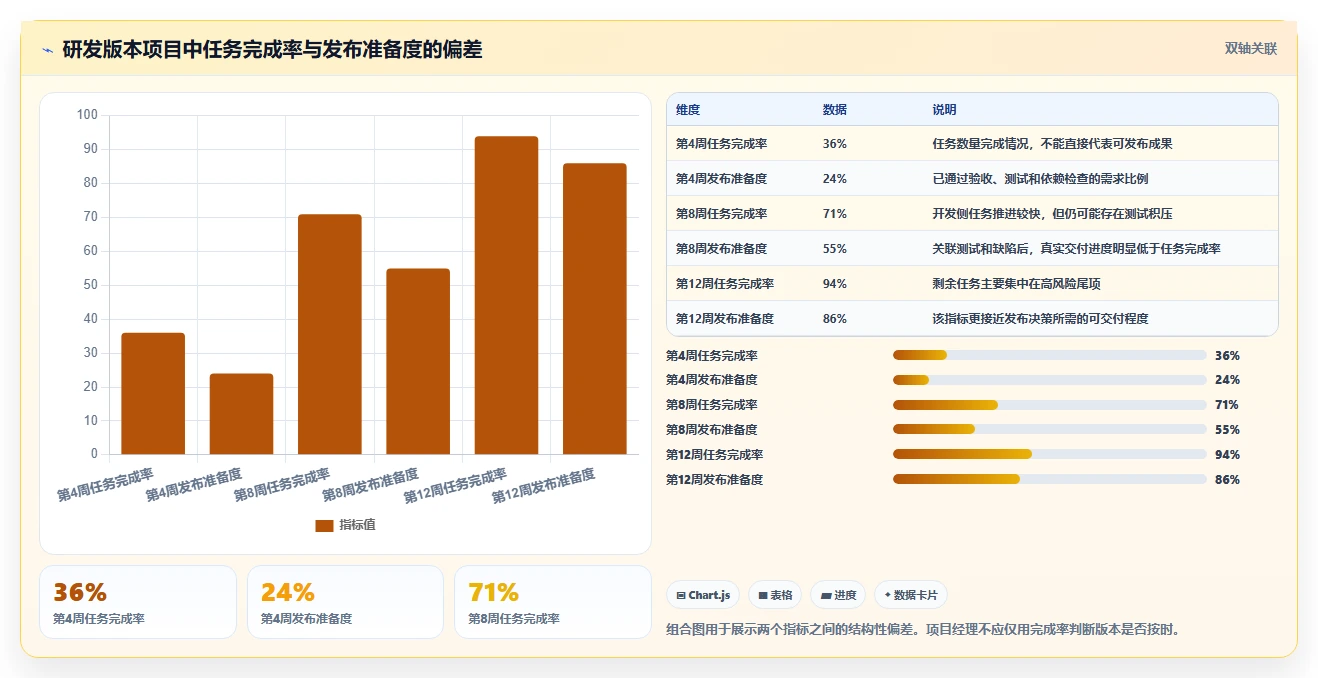
Task: Select the 数据卡片 chip label
Action: point(915,595)
